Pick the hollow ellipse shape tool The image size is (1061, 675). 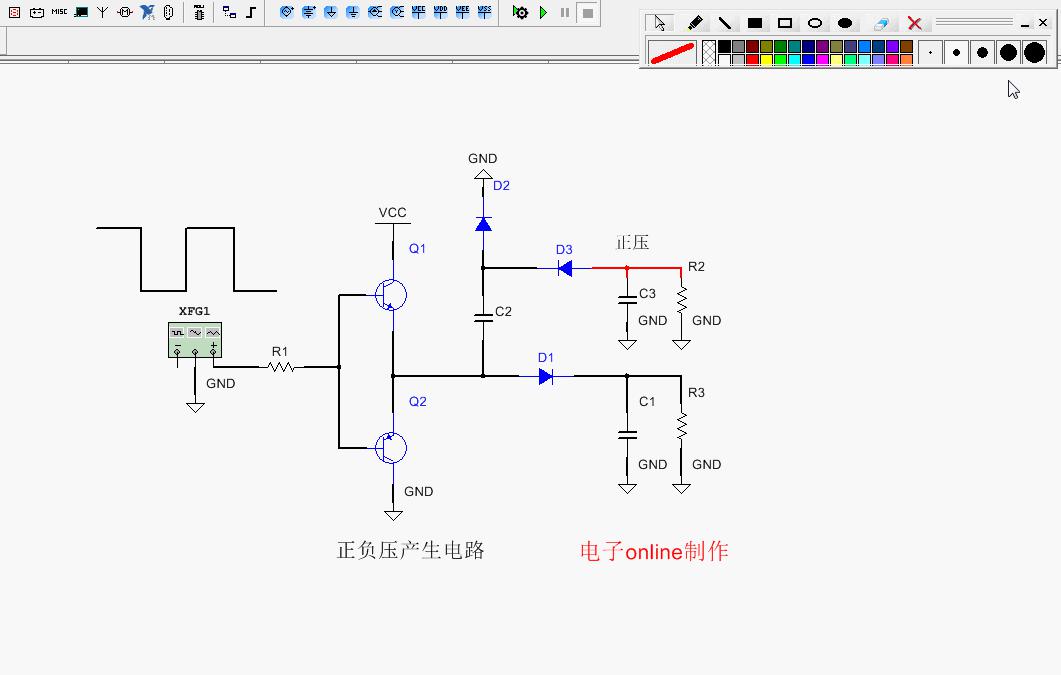coord(815,23)
